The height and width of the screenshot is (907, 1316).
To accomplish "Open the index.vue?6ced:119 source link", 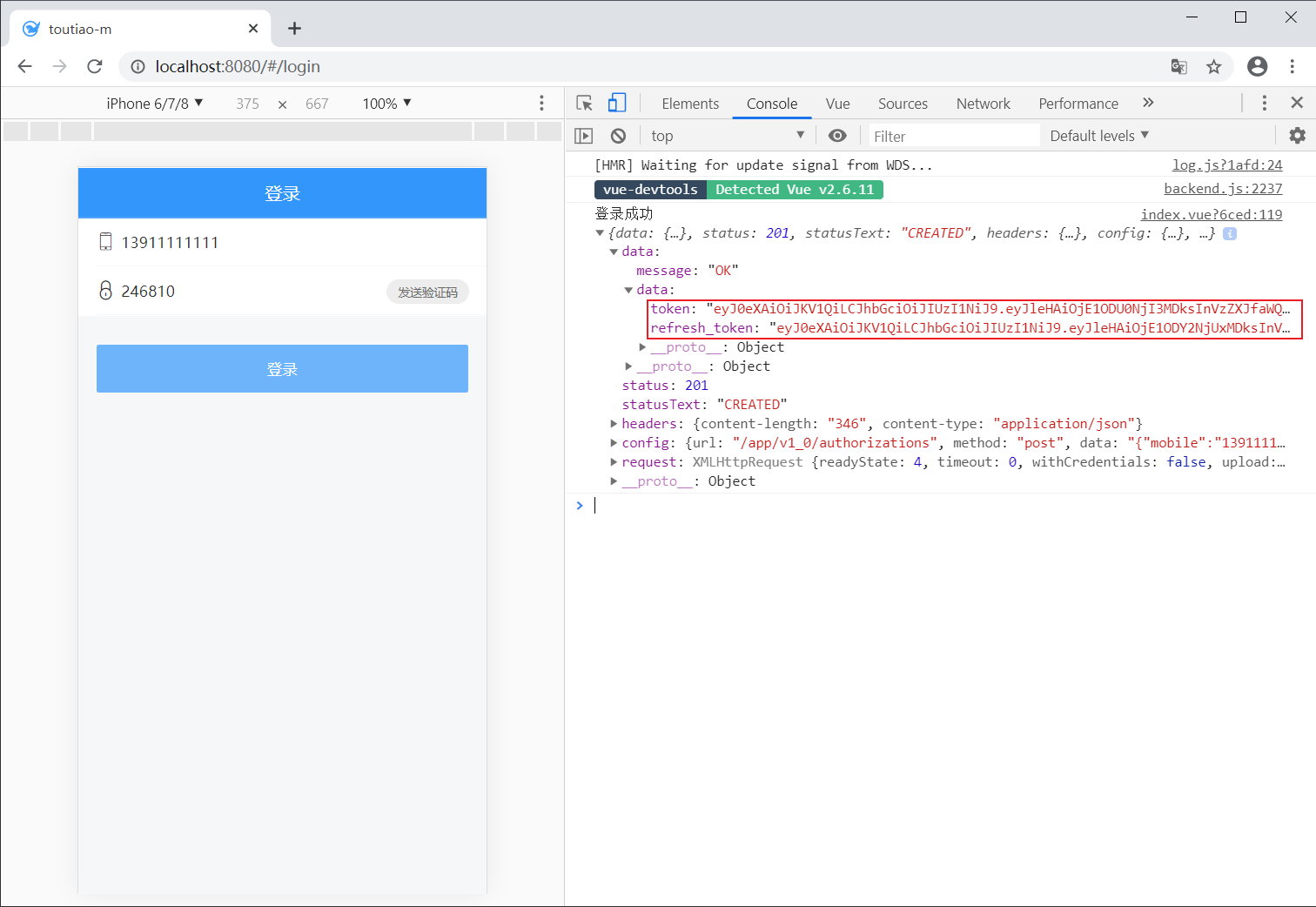I will pos(1211,215).
